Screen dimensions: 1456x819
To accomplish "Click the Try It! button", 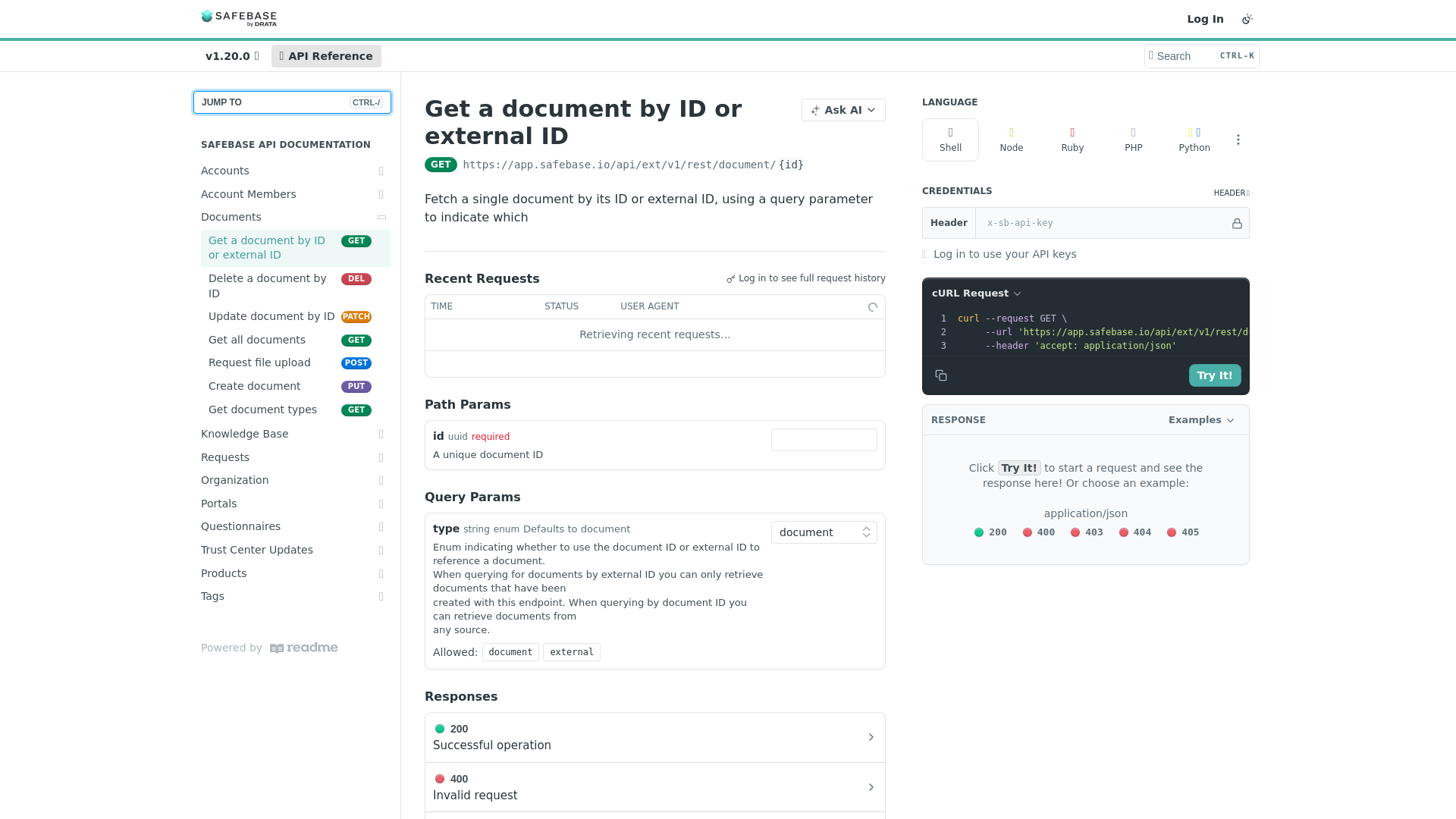I will (x=1215, y=375).
